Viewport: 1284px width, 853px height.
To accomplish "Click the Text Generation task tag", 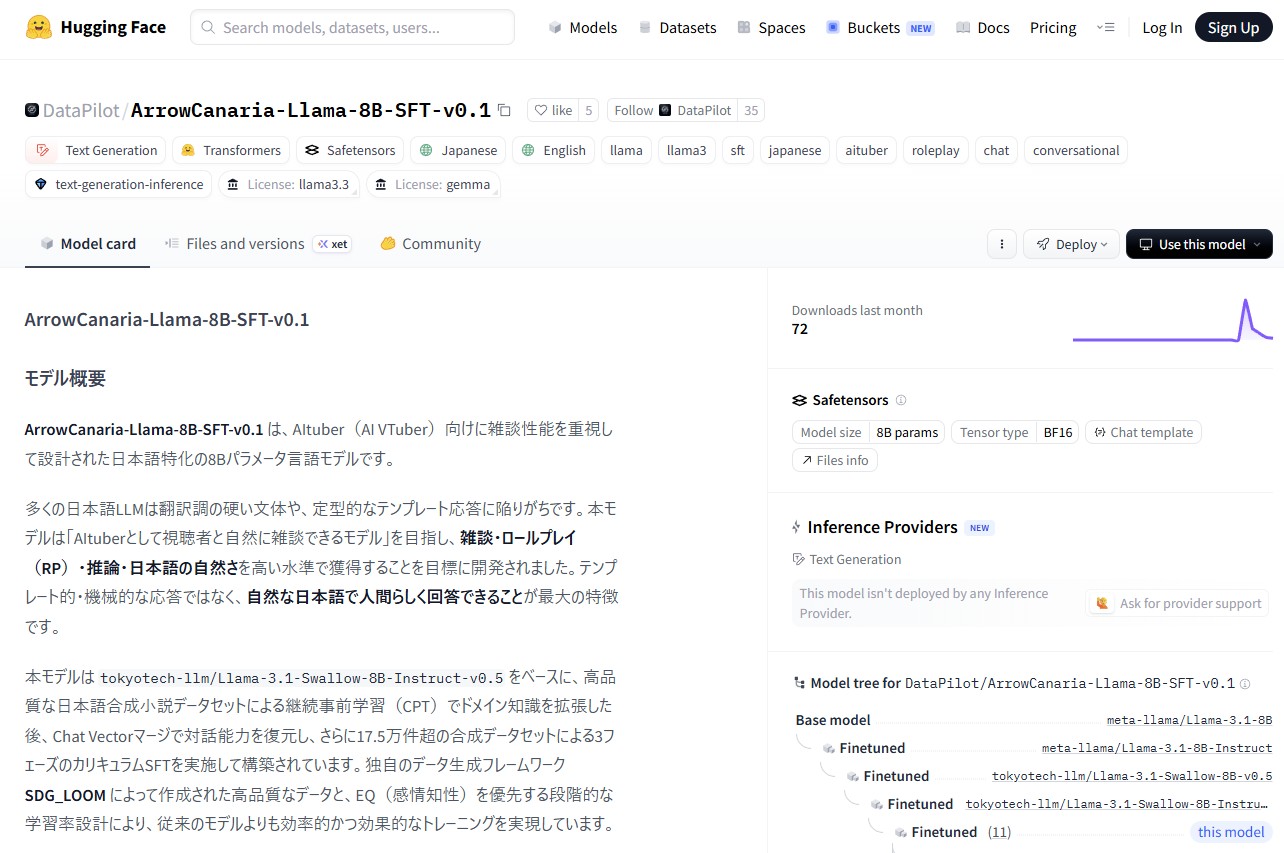I will coord(97,150).
